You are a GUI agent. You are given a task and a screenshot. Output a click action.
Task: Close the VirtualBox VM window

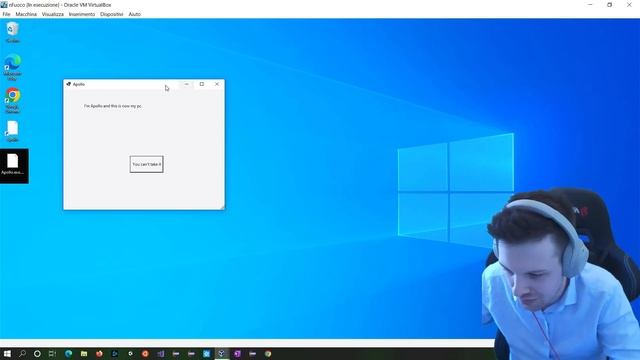coord(629,4)
